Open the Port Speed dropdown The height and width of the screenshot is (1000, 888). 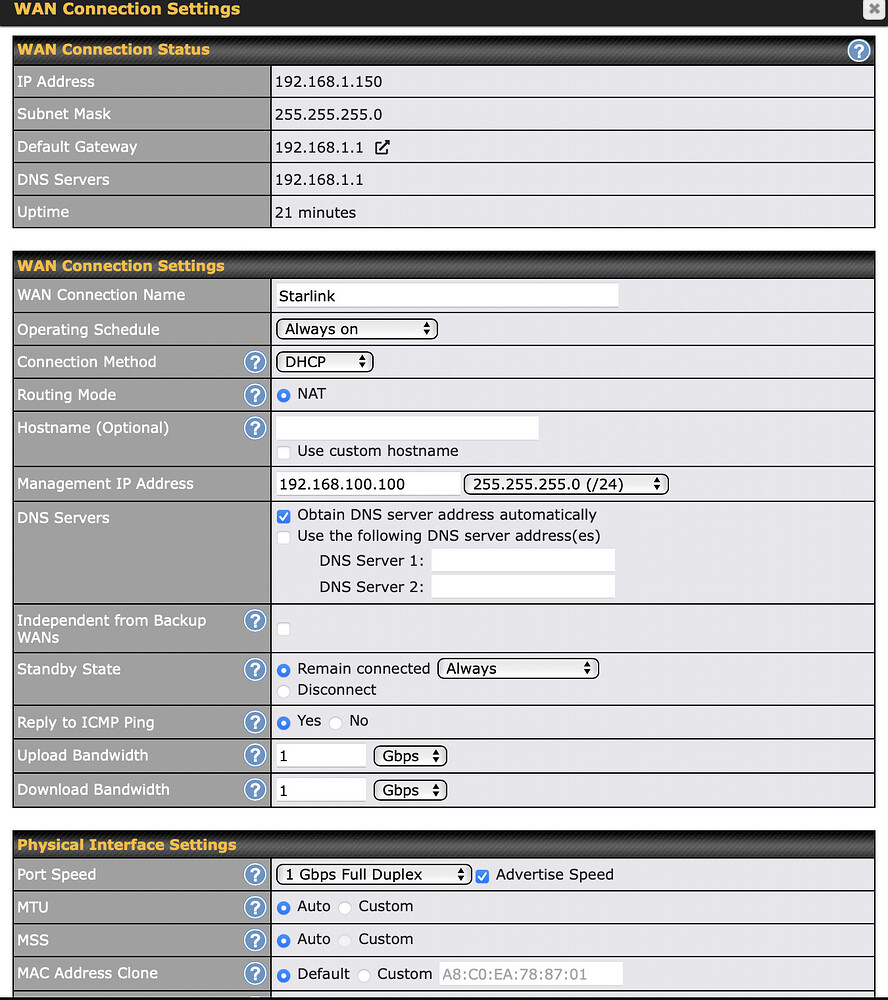click(373, 874)
